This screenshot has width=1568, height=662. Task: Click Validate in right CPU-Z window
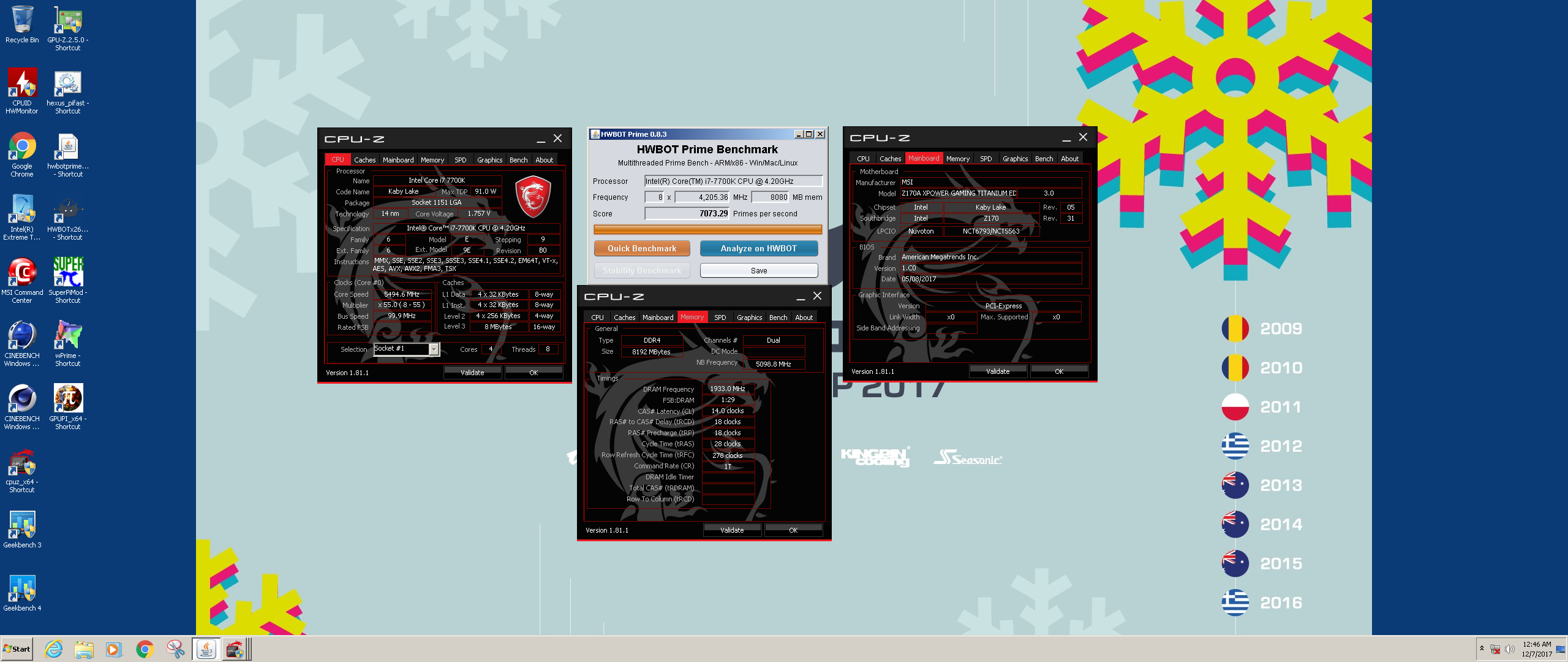pos(998,371)
